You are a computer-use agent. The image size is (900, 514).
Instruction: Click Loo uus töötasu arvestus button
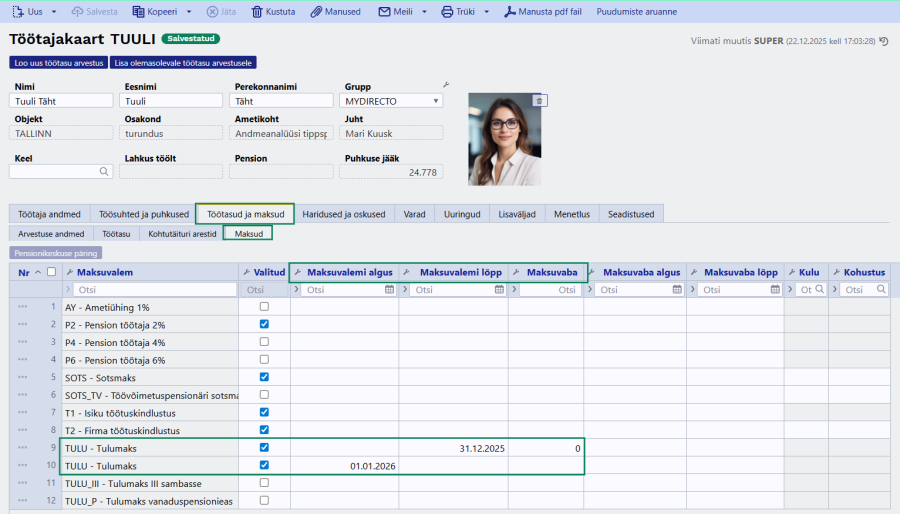(x=58, y=62)
